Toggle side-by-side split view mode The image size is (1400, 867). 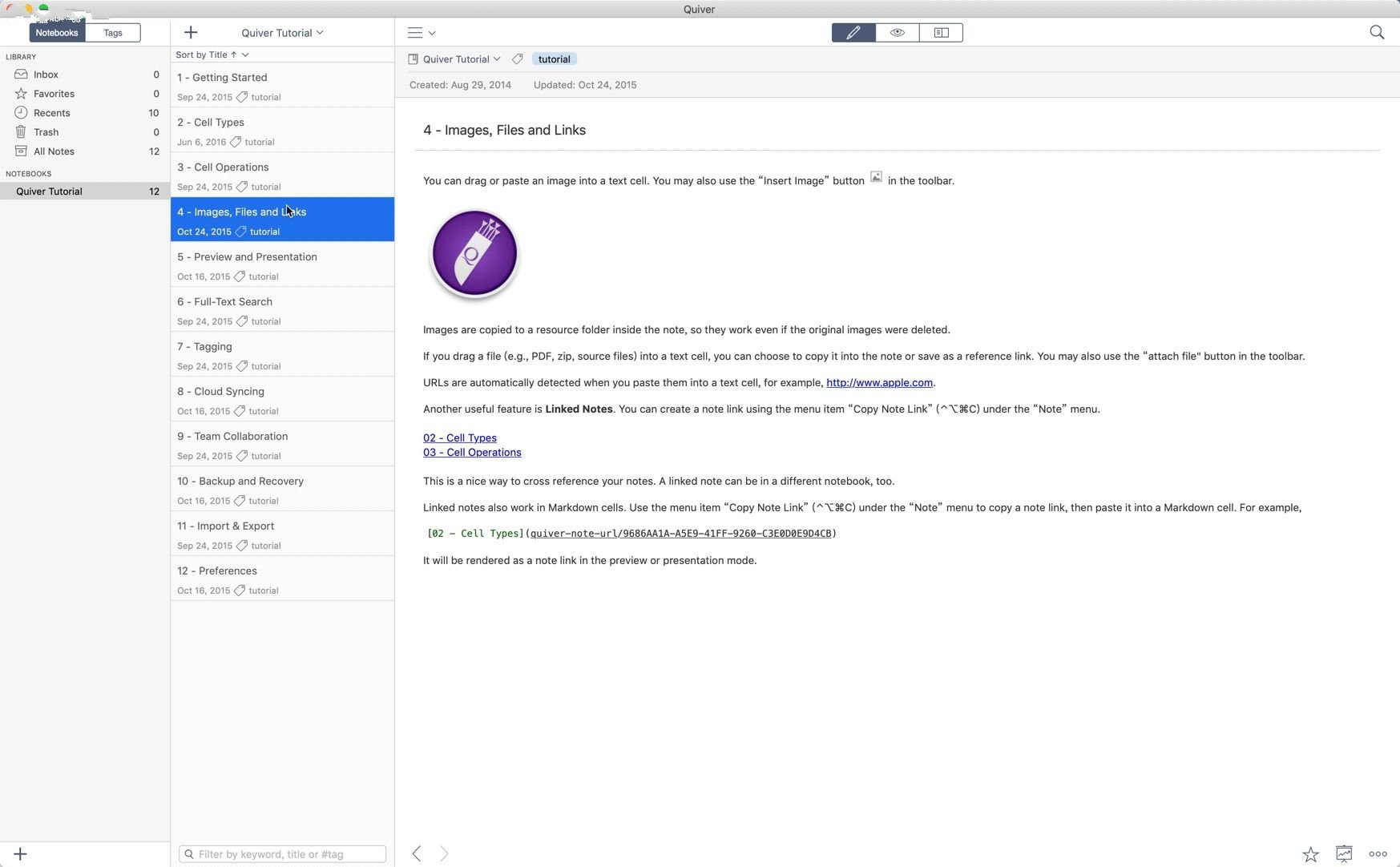(x=942, y=33)
